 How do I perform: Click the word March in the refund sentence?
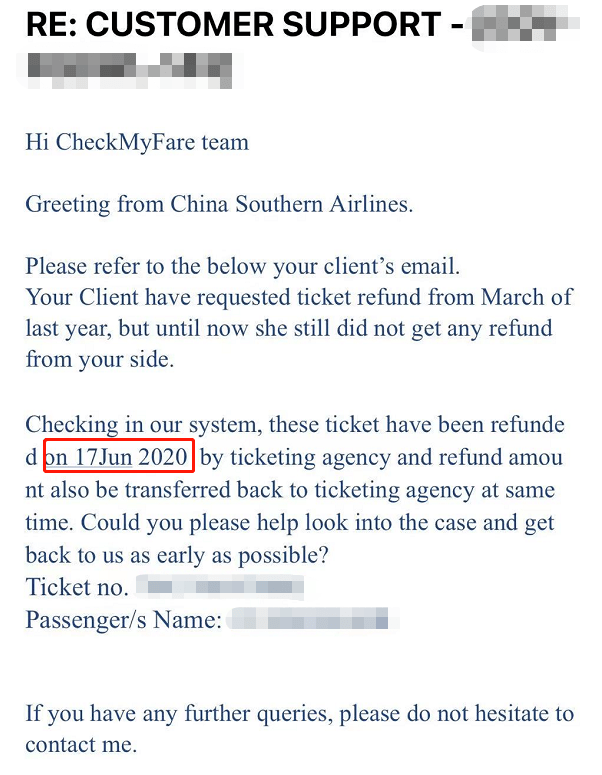(513, 297)
